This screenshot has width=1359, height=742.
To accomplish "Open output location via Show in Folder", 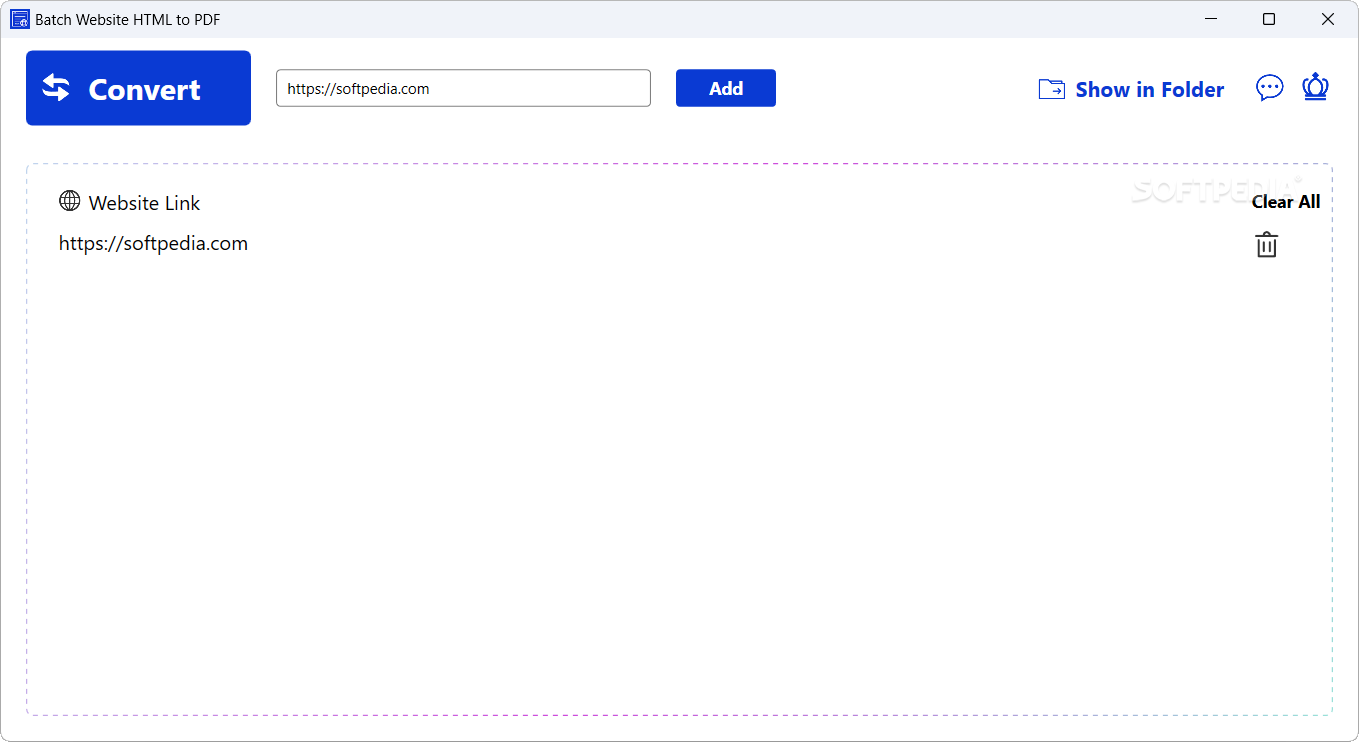I will click(x=1131, y=89).
